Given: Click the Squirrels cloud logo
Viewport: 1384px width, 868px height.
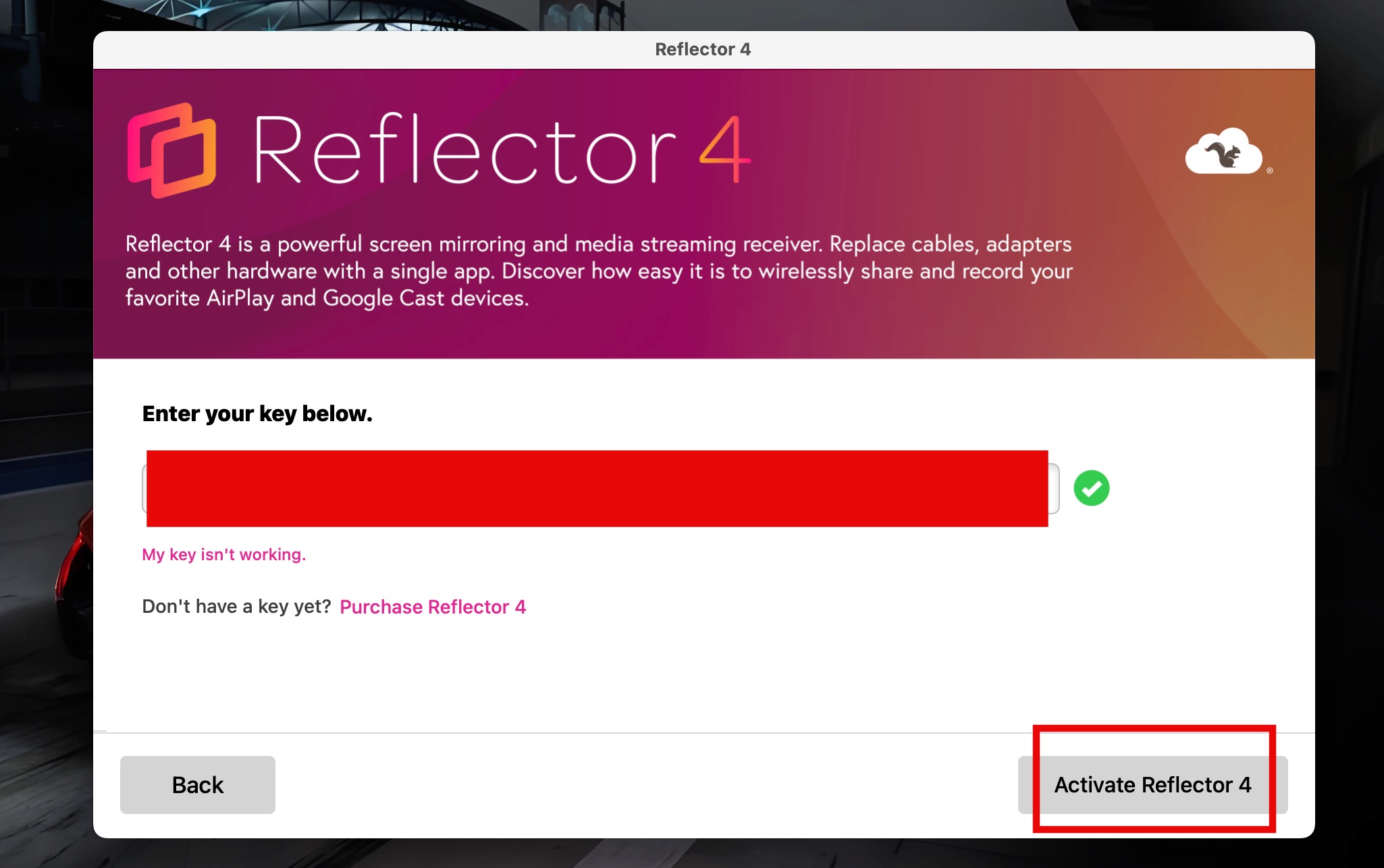Looking at the screenshot, I should 1223,151.
